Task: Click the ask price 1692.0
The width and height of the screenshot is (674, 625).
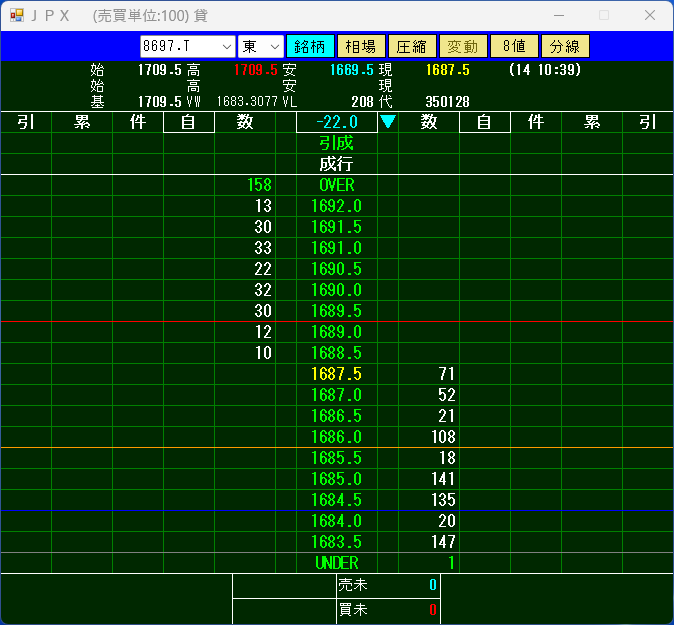Action: (x=336, y=206)
